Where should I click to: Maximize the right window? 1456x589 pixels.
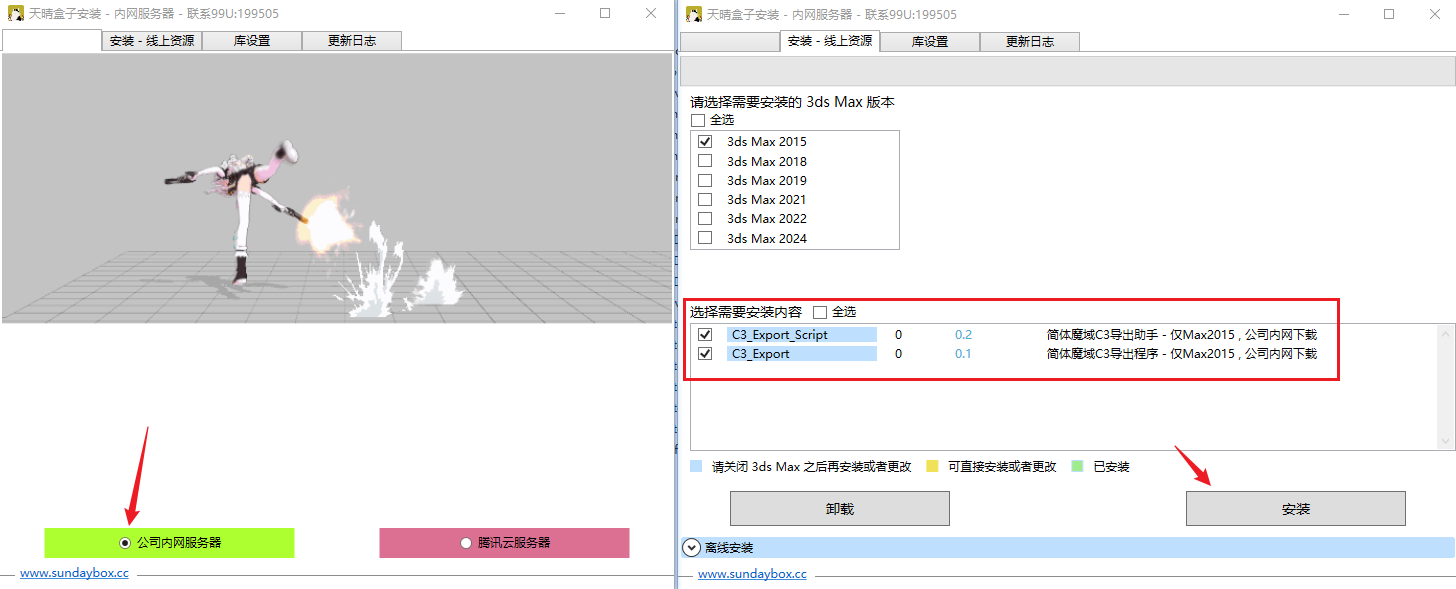tap(1389, 14)
